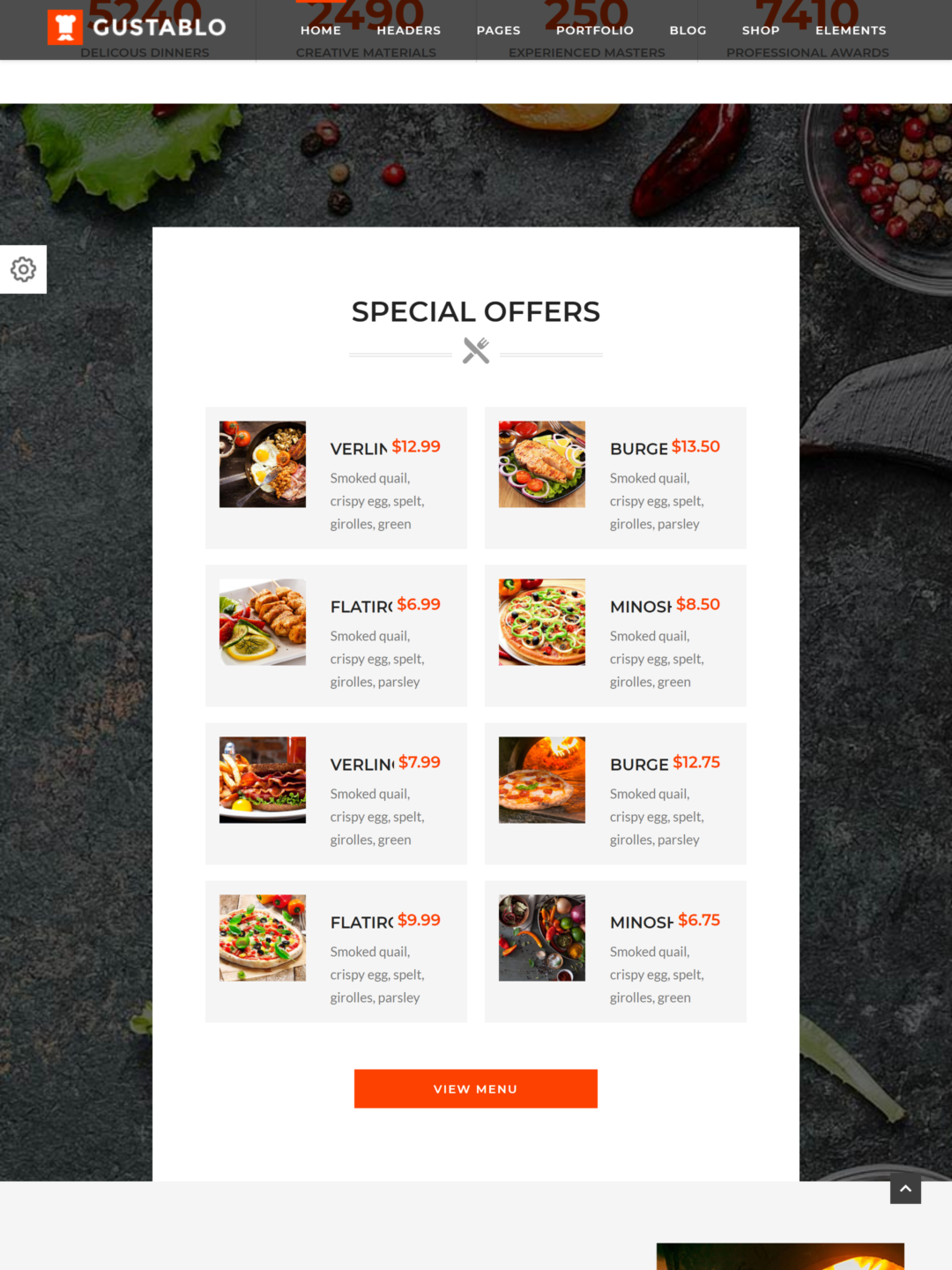The image size is (952, 1270).
Task: Open the Elements menu
Action: pos(851,30)
